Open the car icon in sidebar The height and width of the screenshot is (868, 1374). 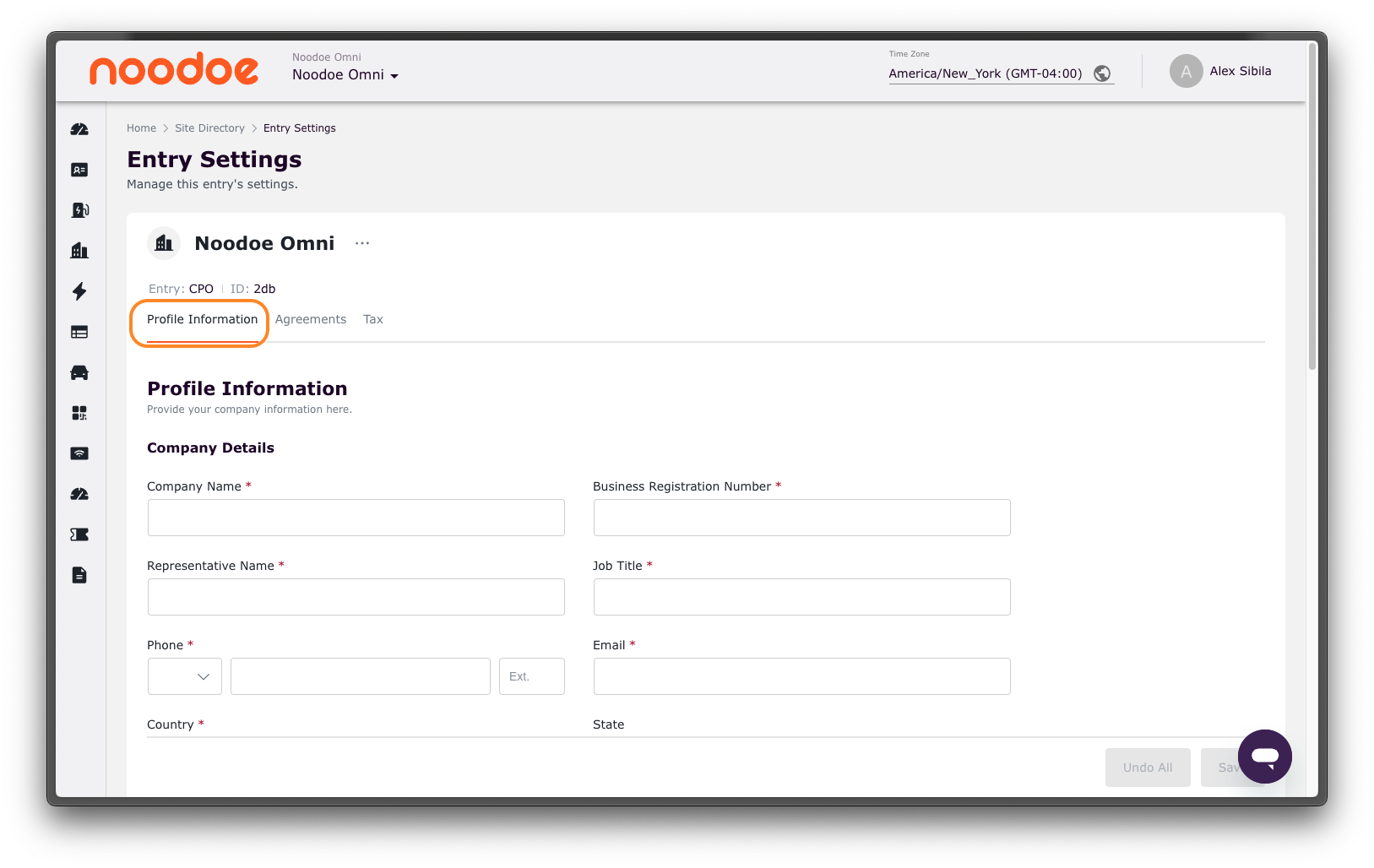tap(79, 372)
